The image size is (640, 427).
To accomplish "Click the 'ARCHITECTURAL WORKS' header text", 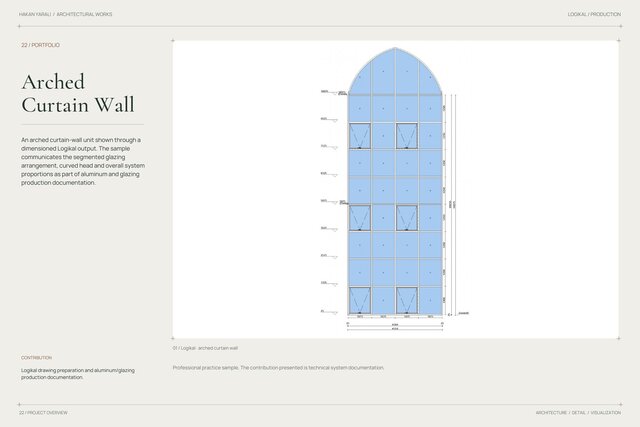I will click(x=84, y=14).
